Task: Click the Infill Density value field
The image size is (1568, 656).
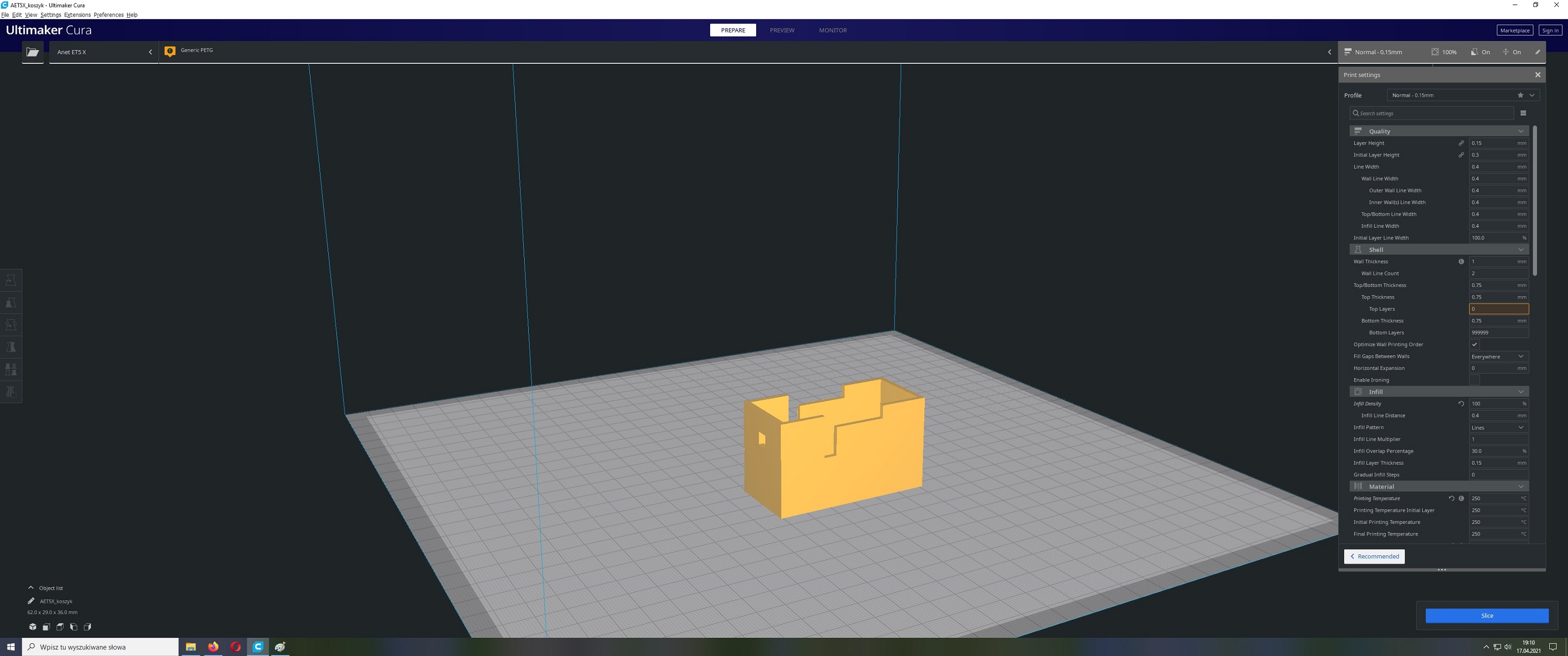Action: click(1499, 403)
